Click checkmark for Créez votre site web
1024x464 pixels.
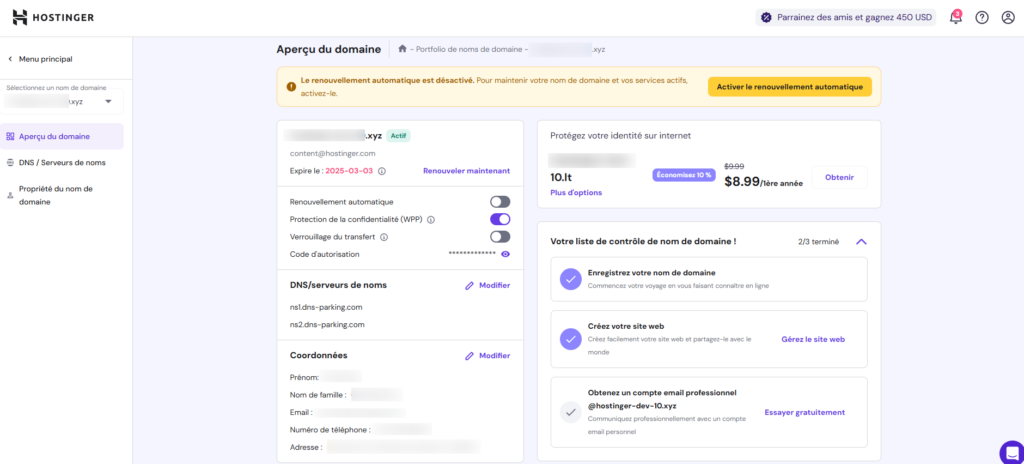pos(571,340)
